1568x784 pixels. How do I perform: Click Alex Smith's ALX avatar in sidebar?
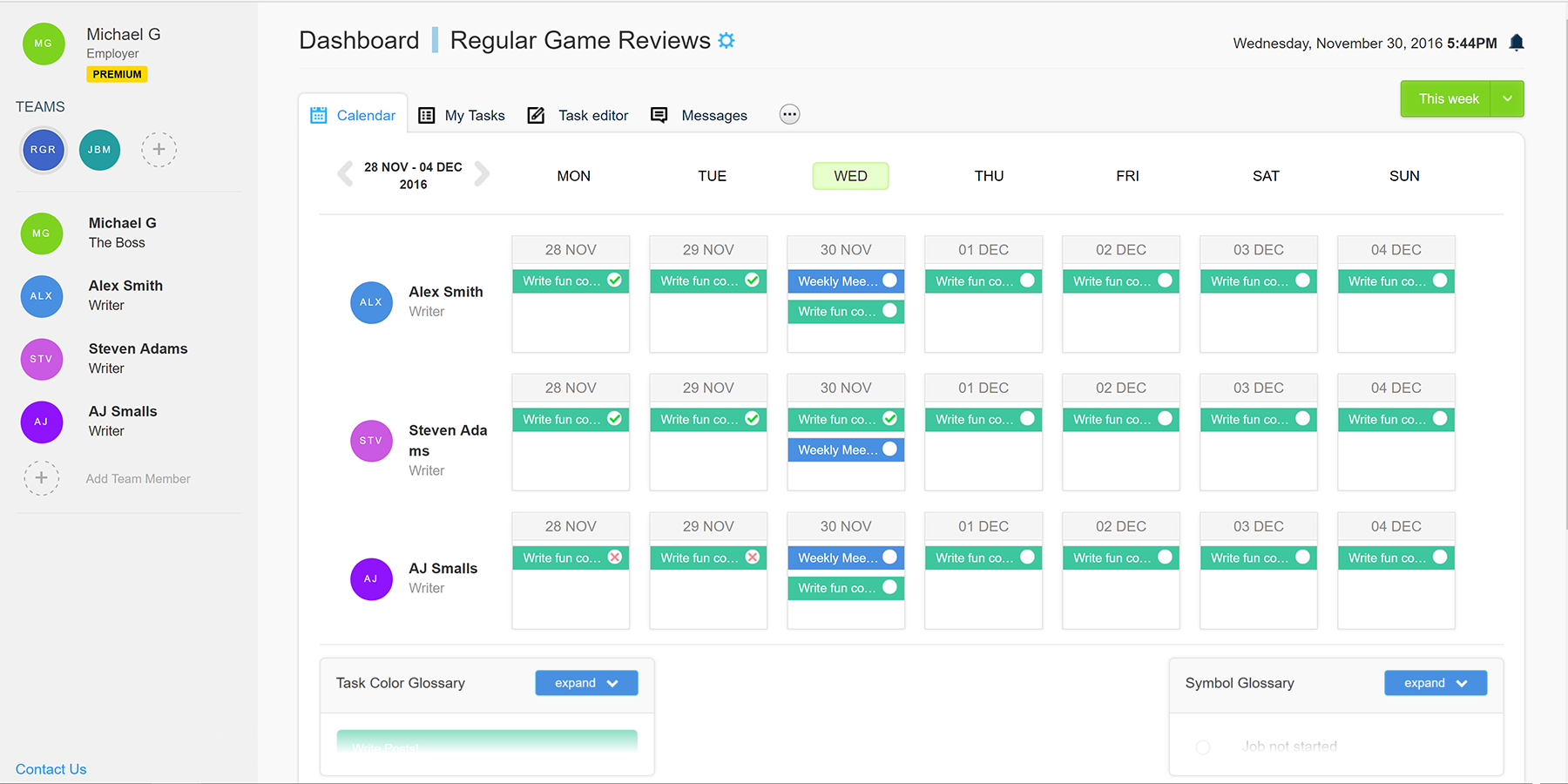point(42,296)
